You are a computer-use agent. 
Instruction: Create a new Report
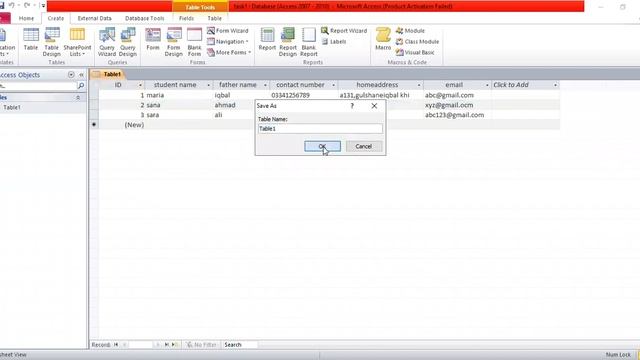(267, 40)
